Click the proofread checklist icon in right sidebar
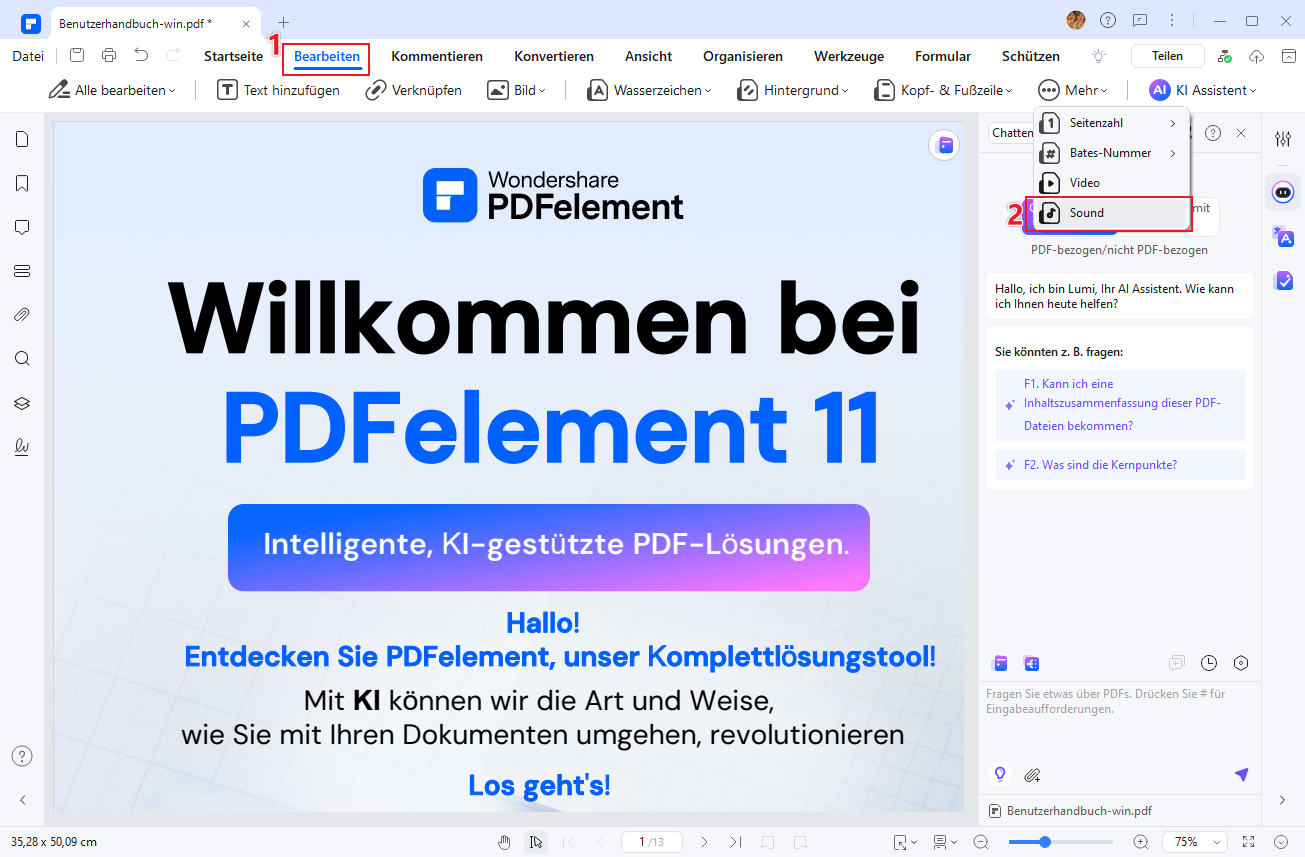 pos(1283,281)
